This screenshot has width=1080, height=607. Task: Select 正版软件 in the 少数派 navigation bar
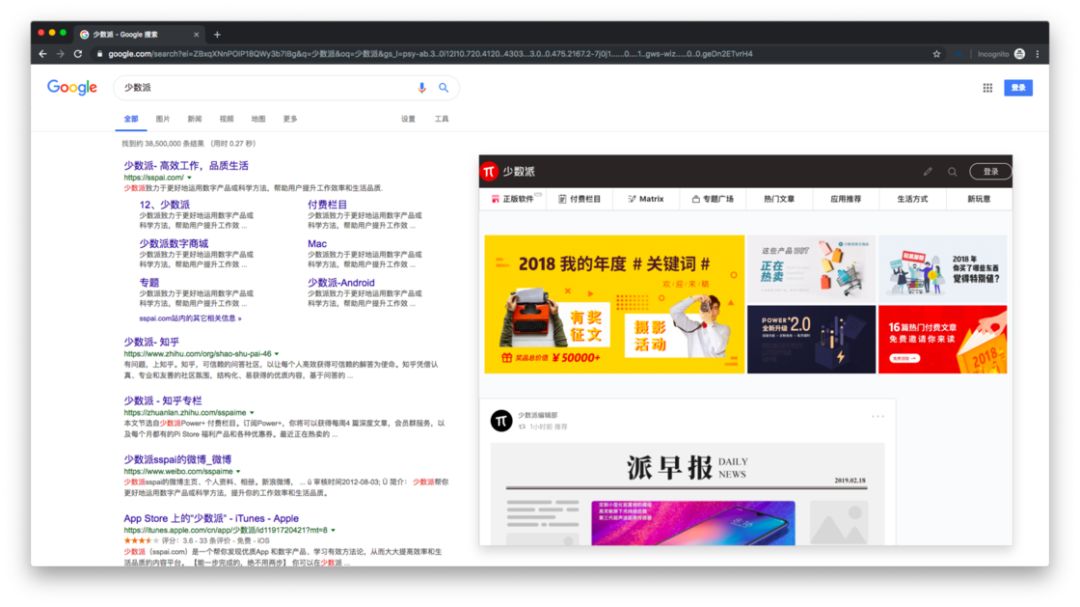(512, 199)
